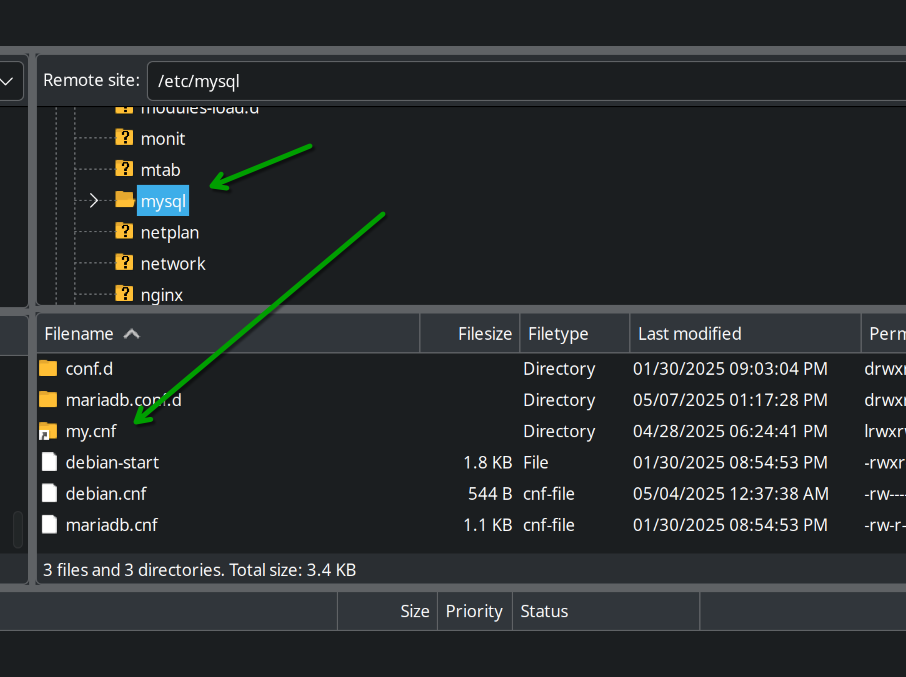Expand the mysql tree node
Viewport: 906px width, 677px height.
click(x=94, y=200)
